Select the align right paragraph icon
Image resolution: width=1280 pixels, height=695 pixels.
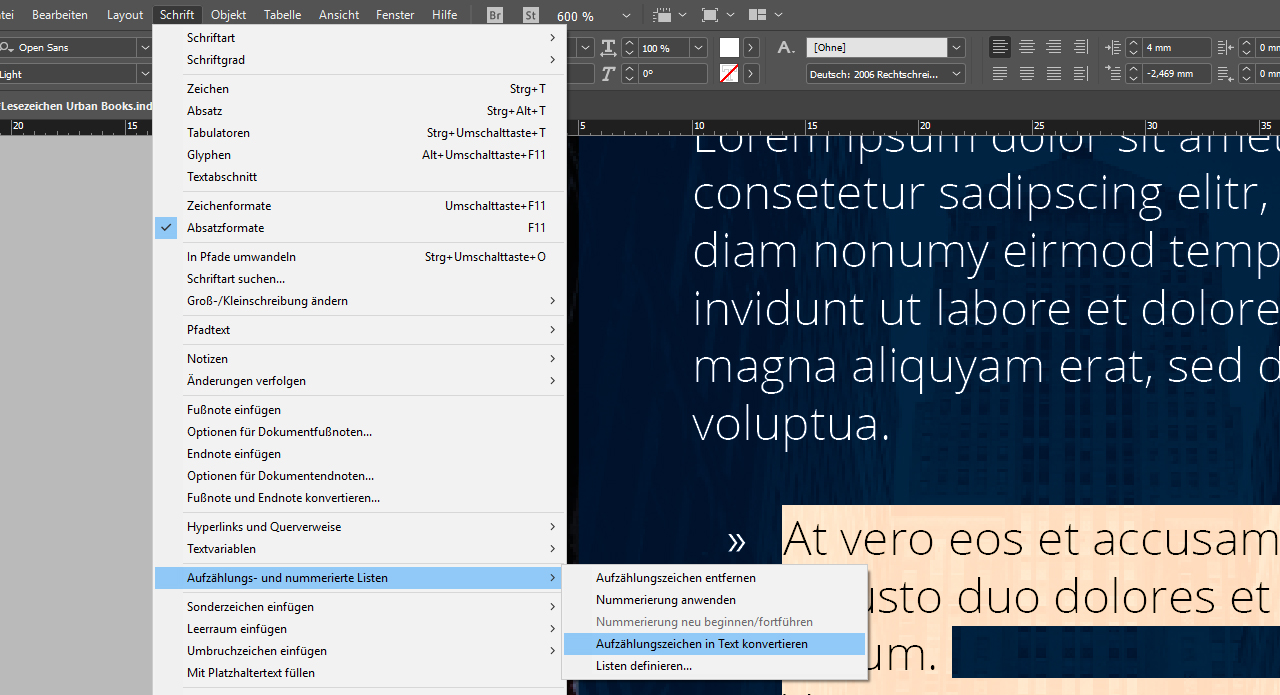pos(1054,47)
